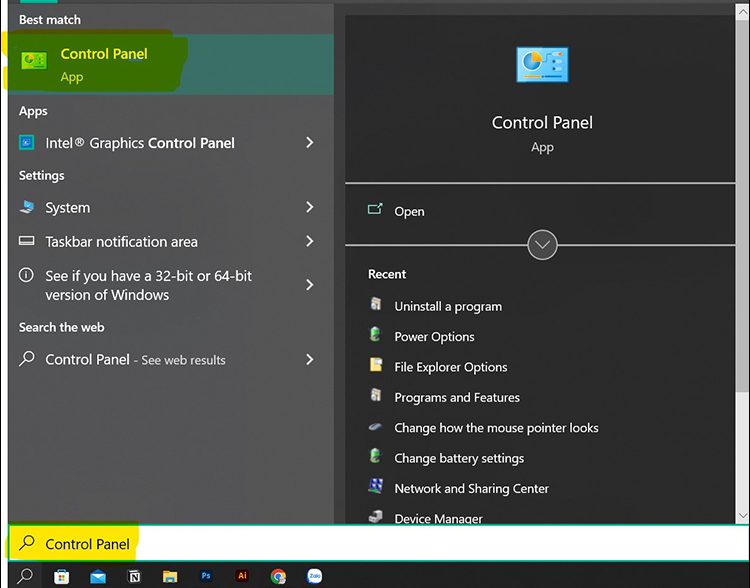Open recent File Explorer Options
750x588 pixels.
click(x=451, y=367)
